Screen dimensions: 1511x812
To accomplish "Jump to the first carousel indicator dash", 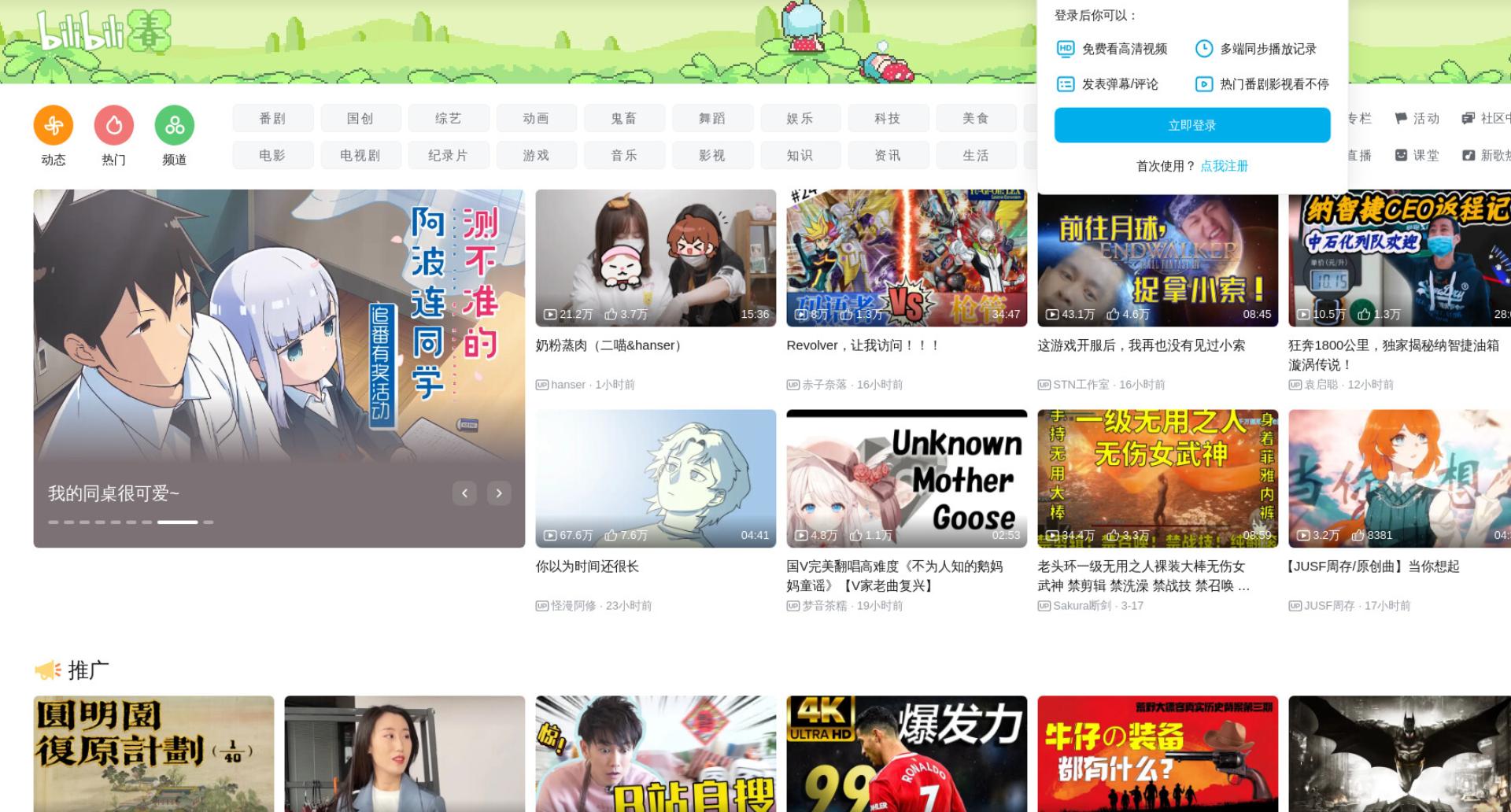I will 54,522.
